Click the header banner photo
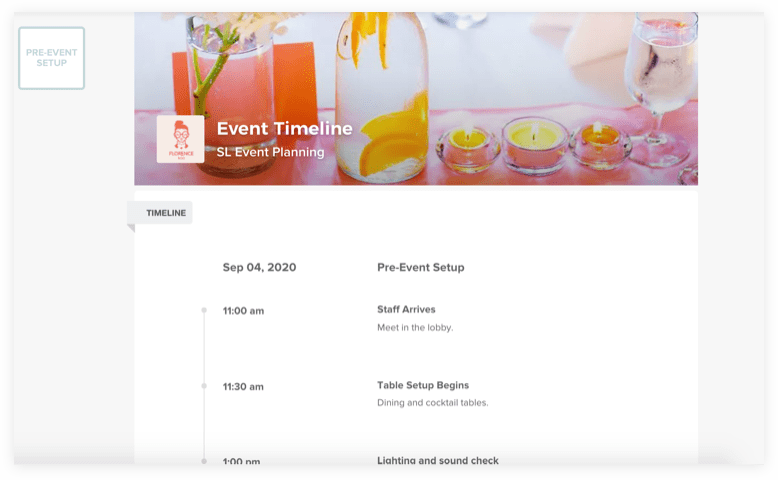Screen dimensions: 778x480 (416, 99)
